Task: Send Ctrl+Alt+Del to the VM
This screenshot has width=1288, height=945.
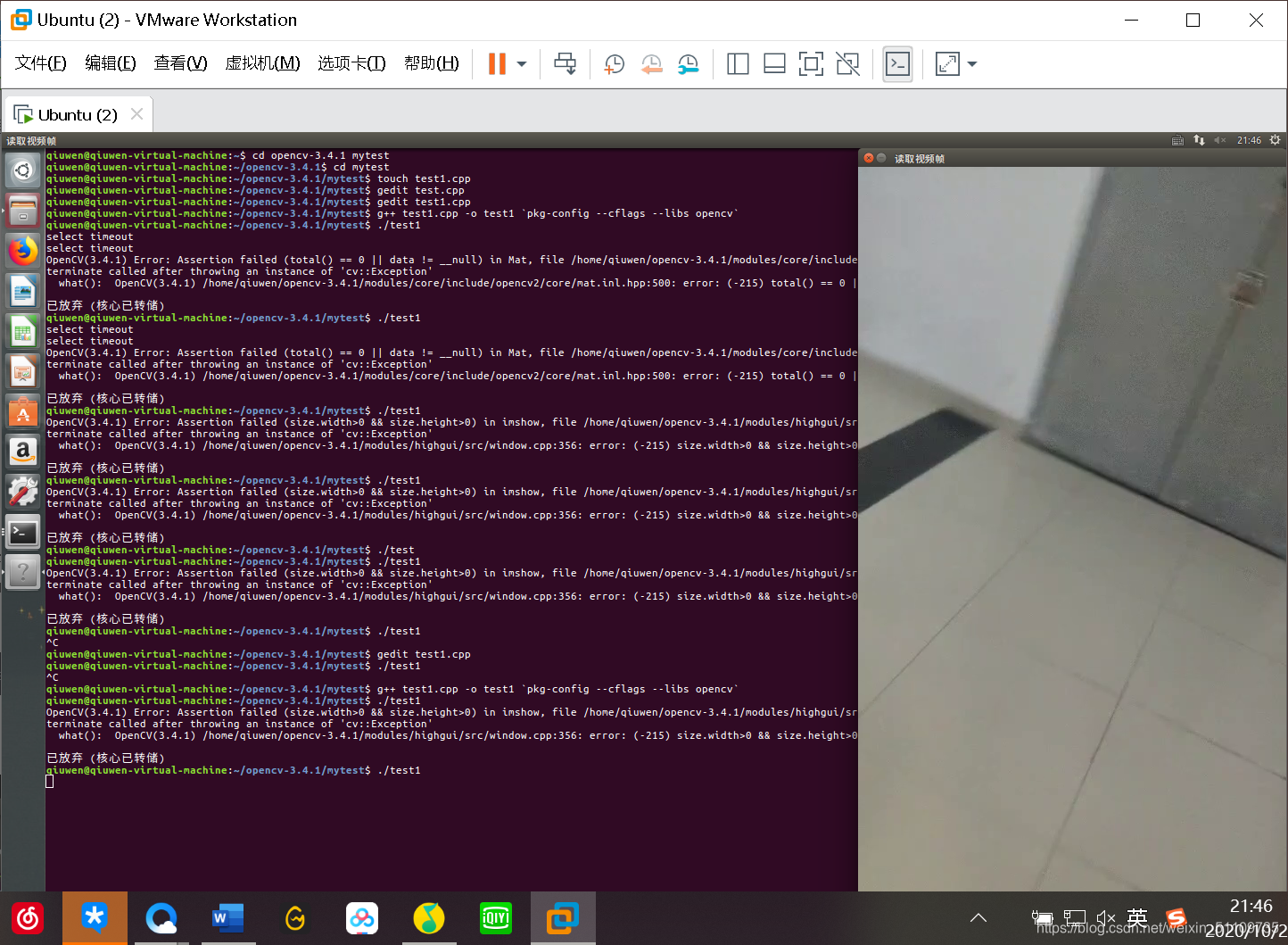Action: tap(565, 63)
